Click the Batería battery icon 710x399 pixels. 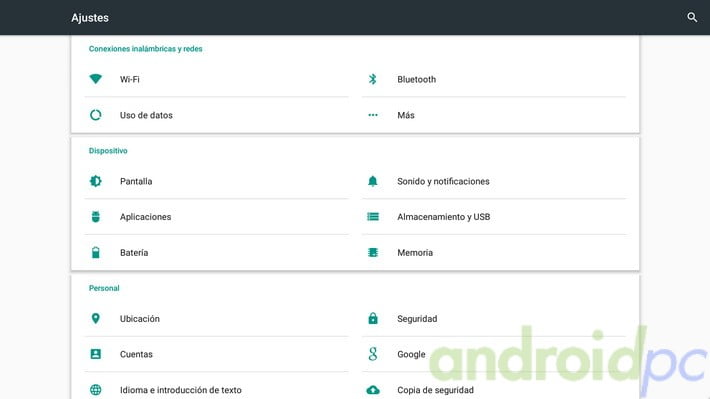coord(96,253)
